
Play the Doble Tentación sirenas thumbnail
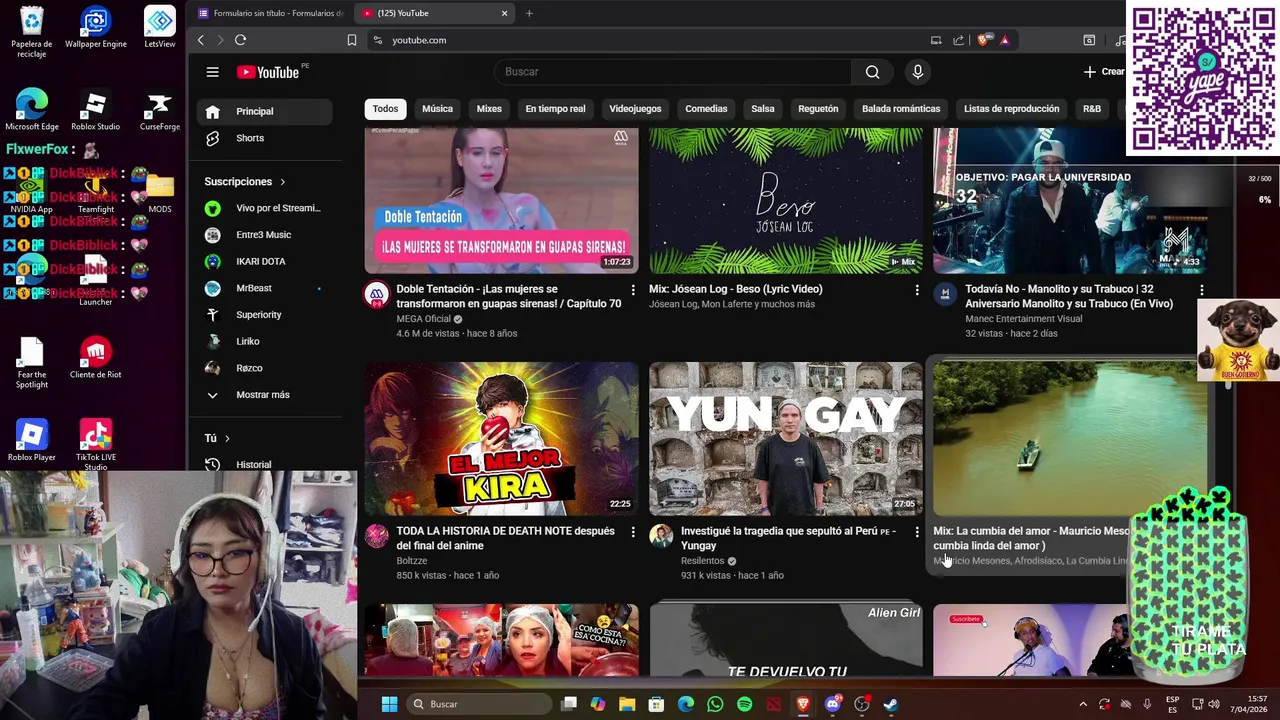[x=501, y=200]
